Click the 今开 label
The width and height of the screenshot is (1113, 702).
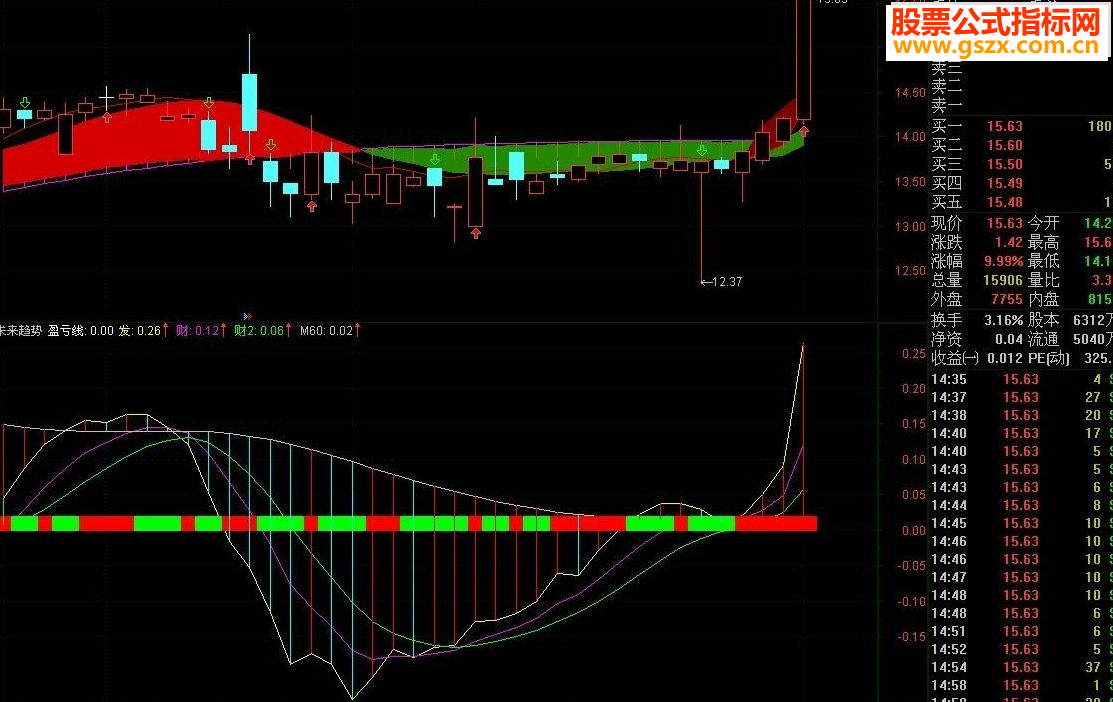point(1043,224)
